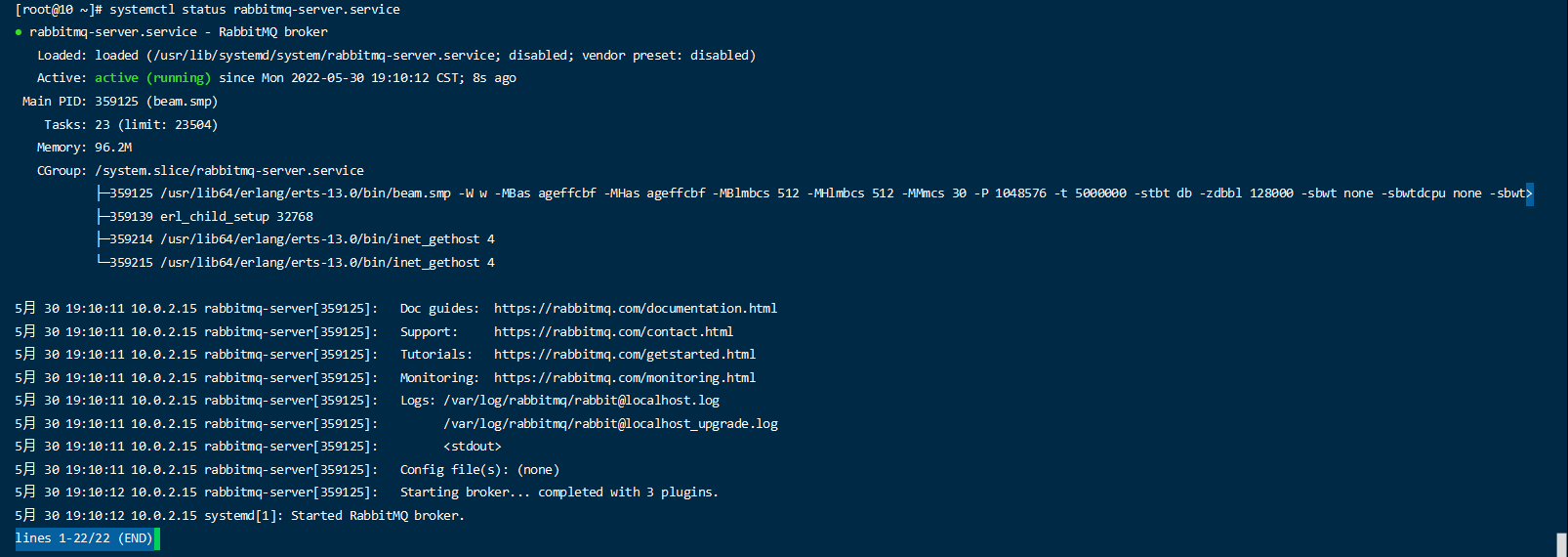
Task: Click the rabbit@localhost_upgrade.log file path
Action: pyautogui.click(x=610, y=424)
